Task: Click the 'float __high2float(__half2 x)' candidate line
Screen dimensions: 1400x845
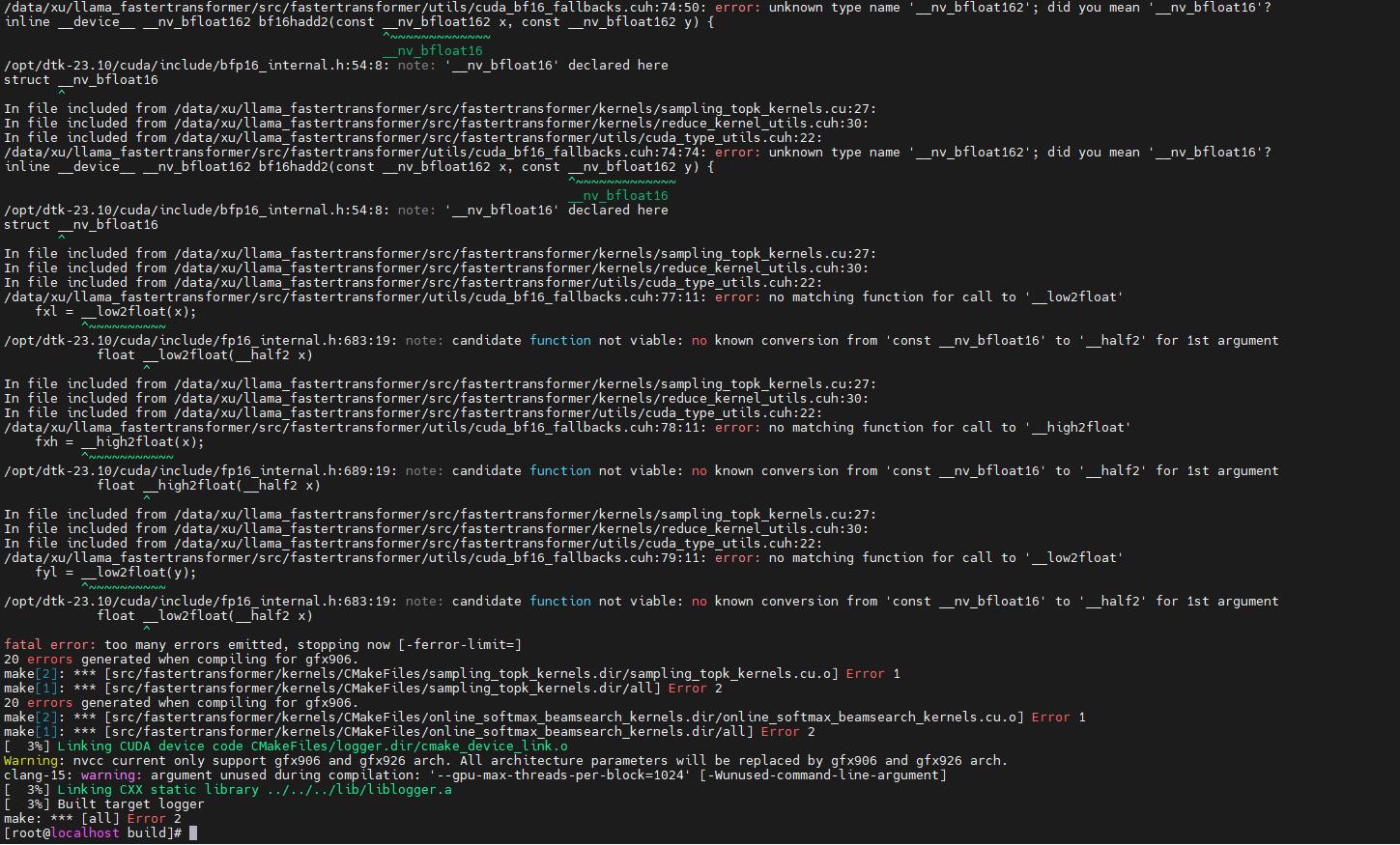Action: pyautogui.click(x=208, y=485)
